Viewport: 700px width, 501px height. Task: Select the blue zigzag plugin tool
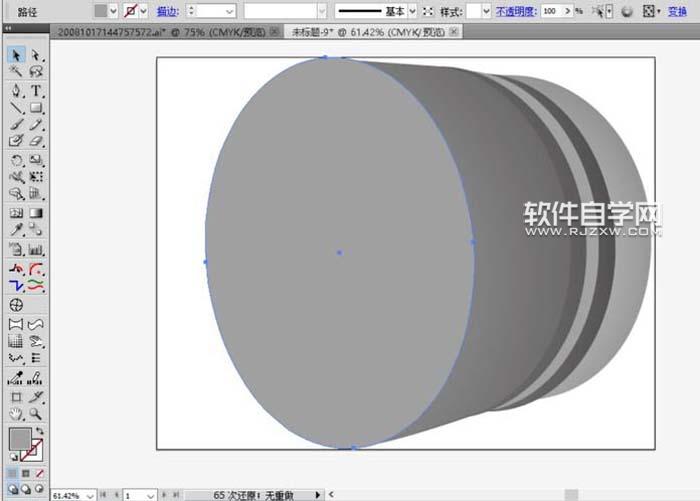pos(16,285)
